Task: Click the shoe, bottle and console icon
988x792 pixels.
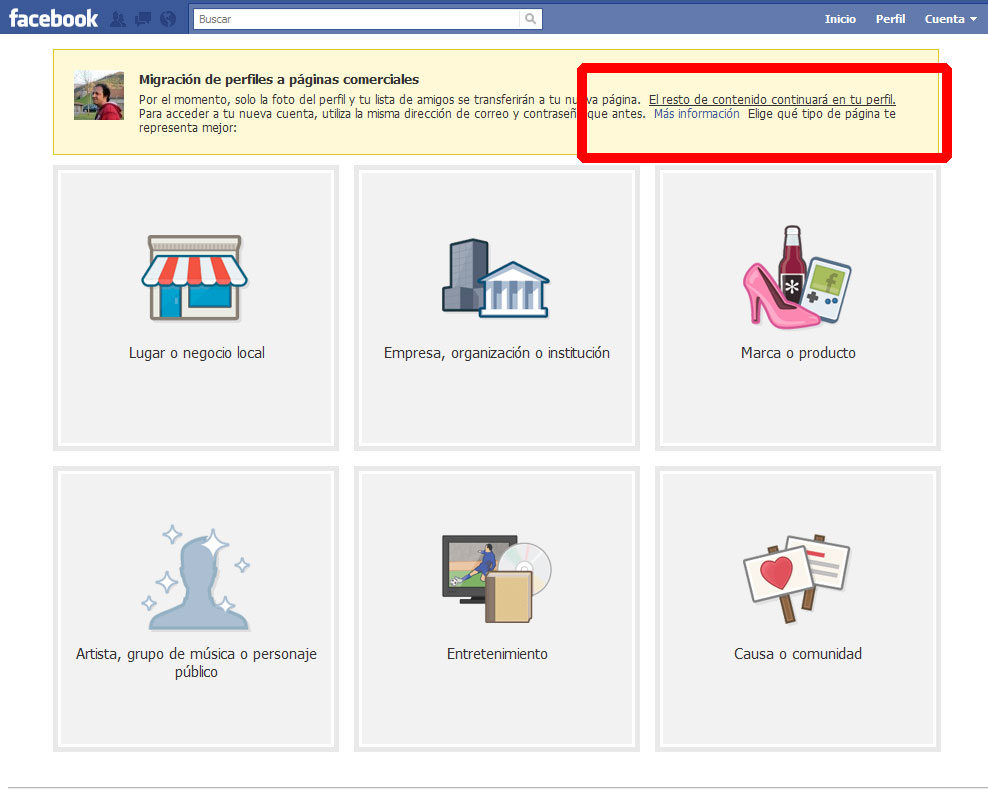Action: pos(797,277)
